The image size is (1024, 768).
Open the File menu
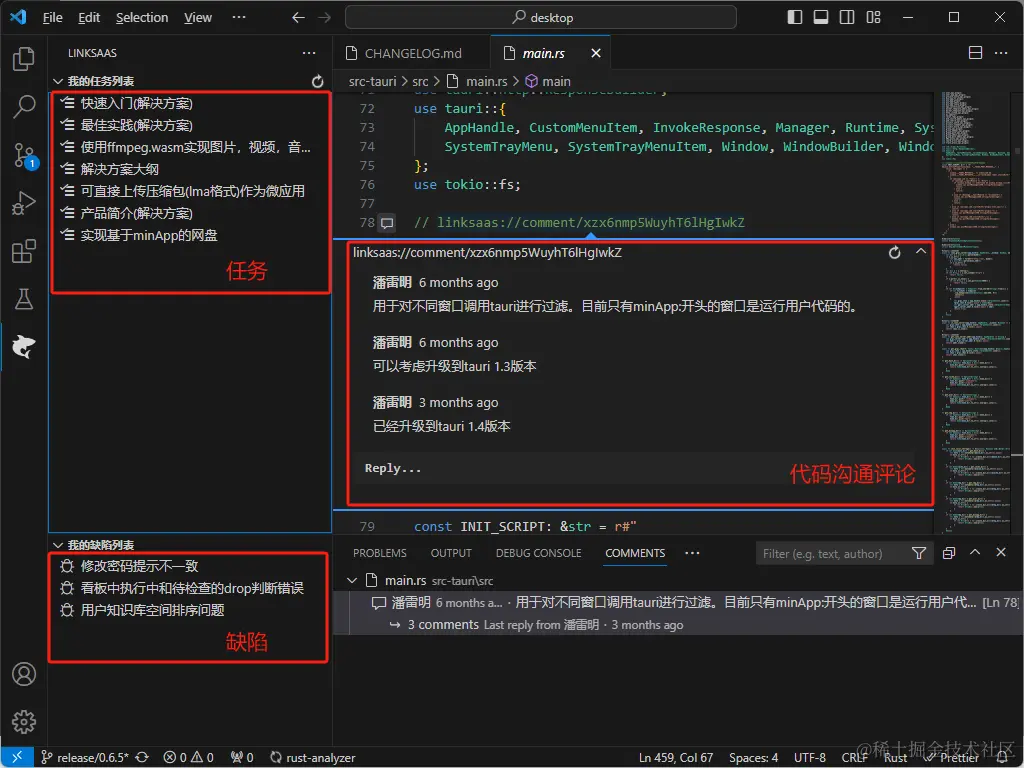coord(52,18)
